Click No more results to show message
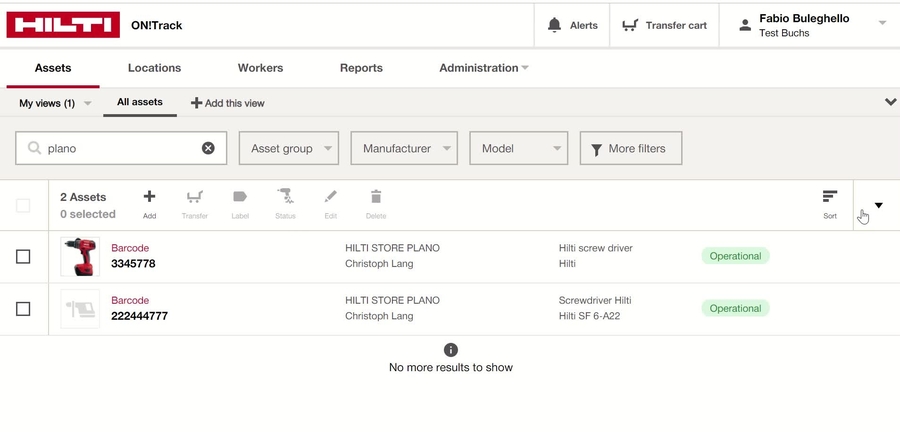900x432 pixels. click(x=451, y=367)
